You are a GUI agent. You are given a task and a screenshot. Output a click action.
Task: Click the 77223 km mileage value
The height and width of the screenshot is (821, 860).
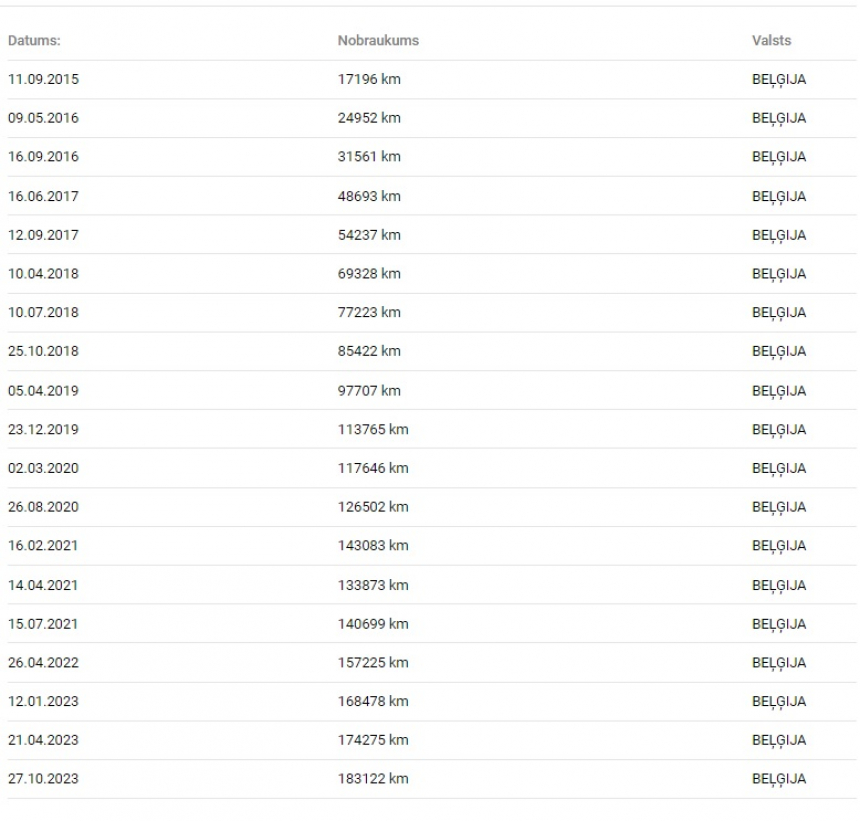click(x=369, y=312)
